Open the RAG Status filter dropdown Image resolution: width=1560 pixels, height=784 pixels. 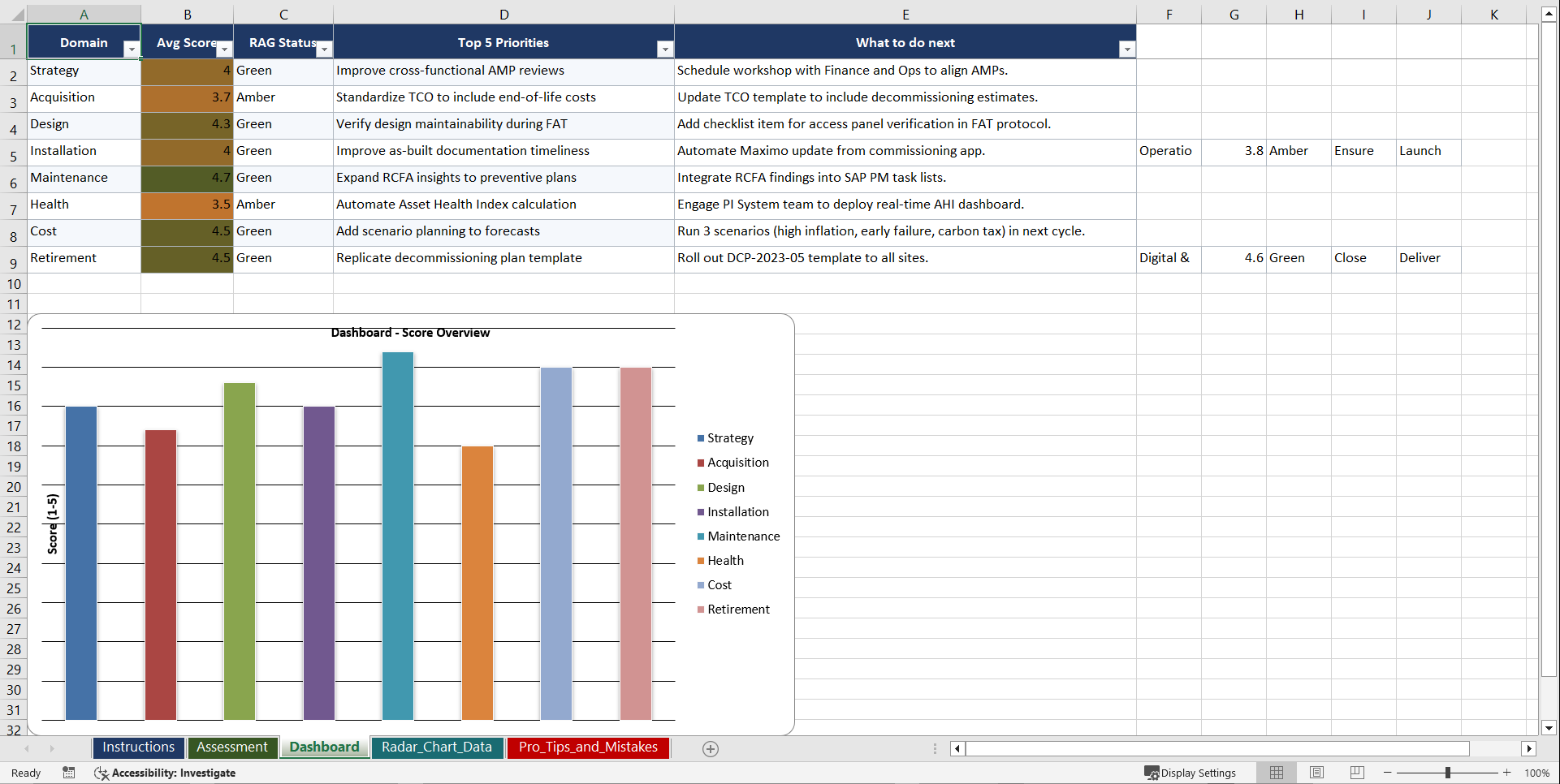coord(324,50)
